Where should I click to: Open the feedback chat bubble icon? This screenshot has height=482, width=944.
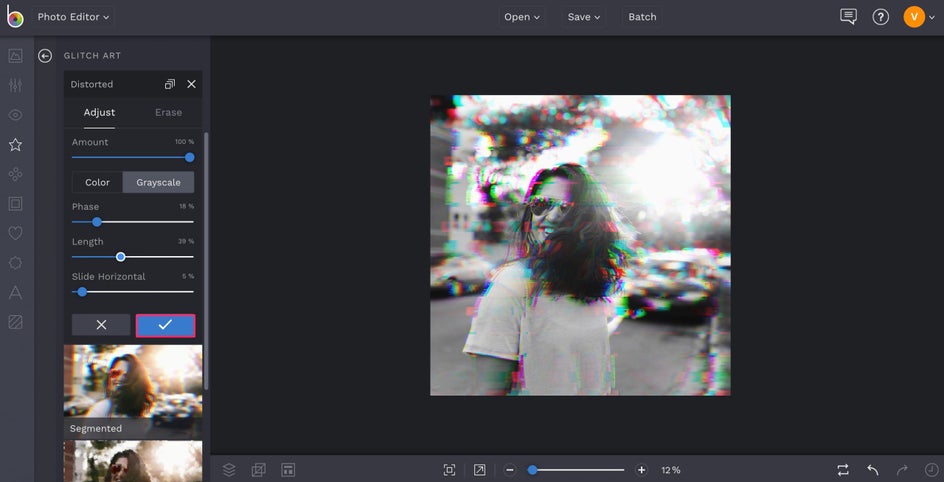(x=848, y=17)
